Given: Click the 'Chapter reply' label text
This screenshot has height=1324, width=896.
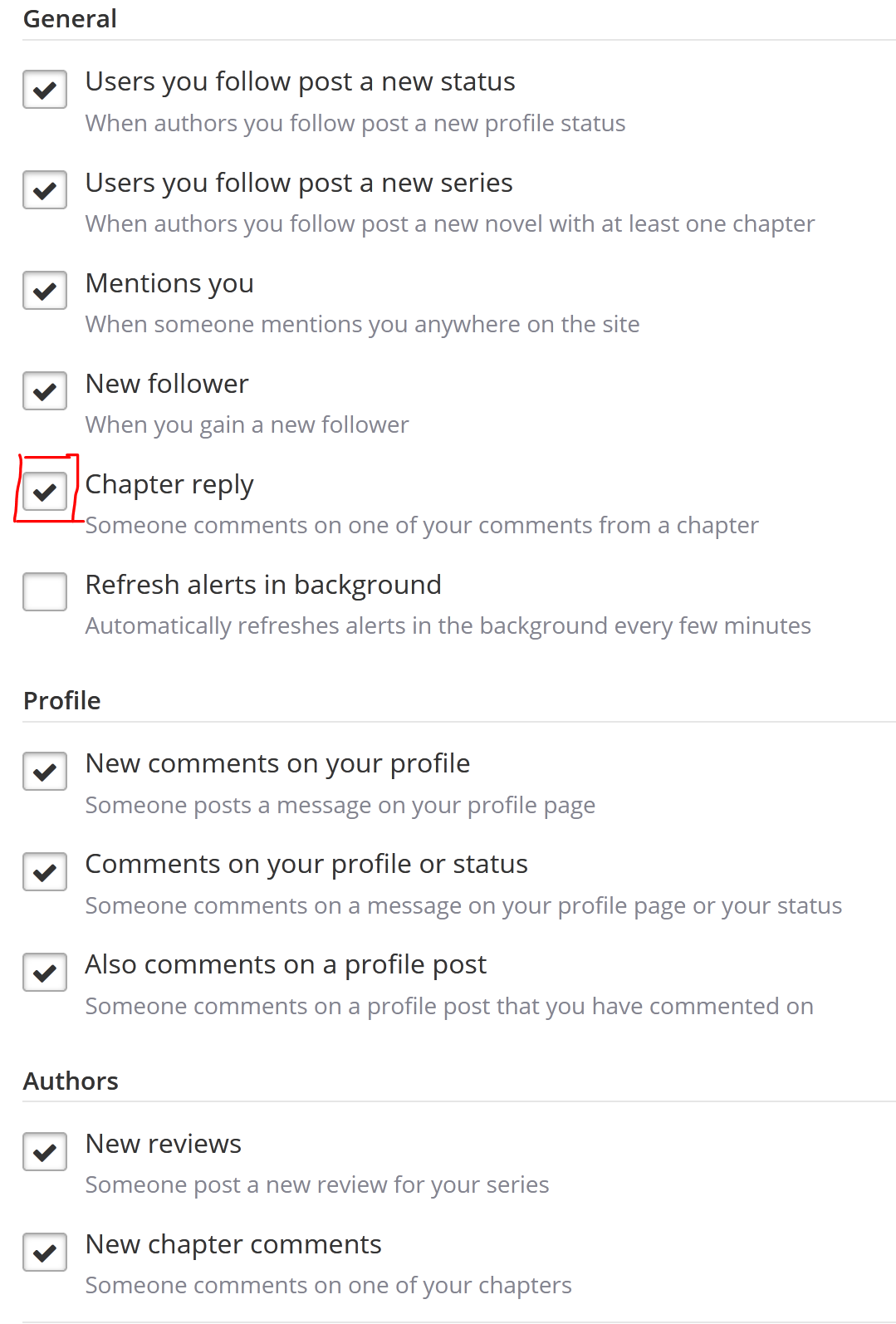Looking at the screenshot, I should click(169, 484).
